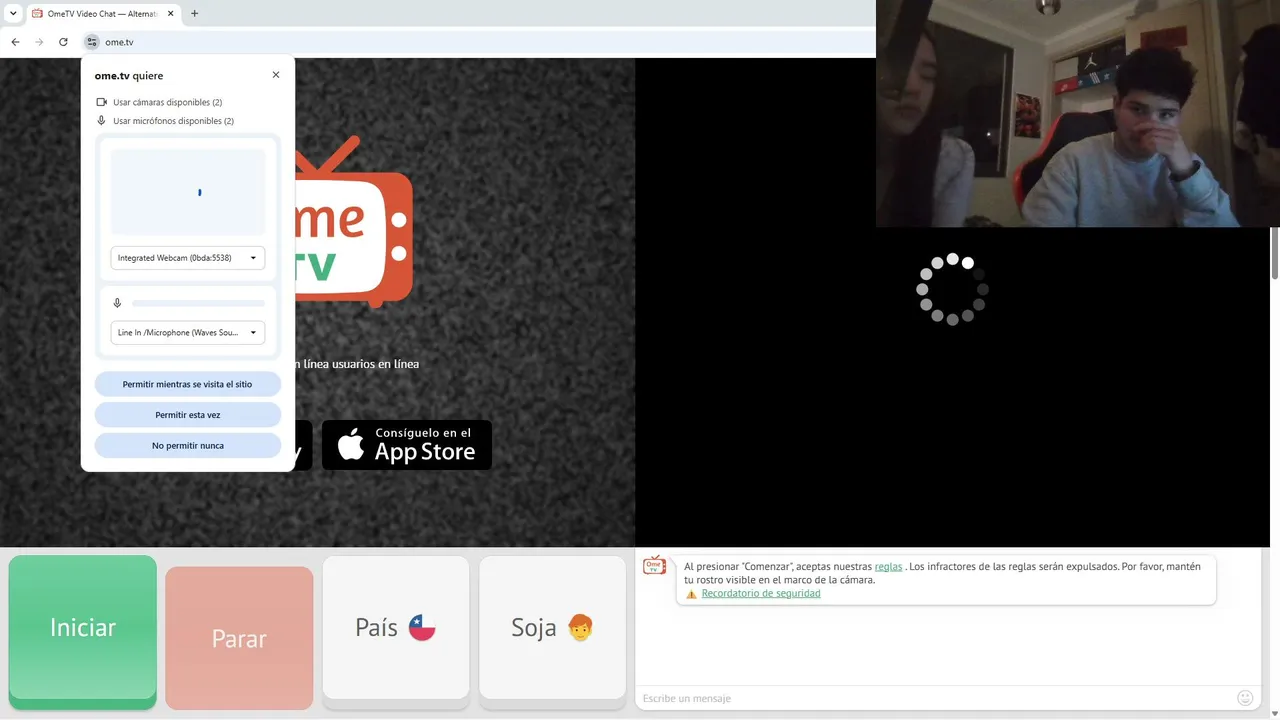The height and width of the screenshot is (720, 1280).
Task: Focus the 'Escribe un mensaje' field
Action: click(935, 698)
